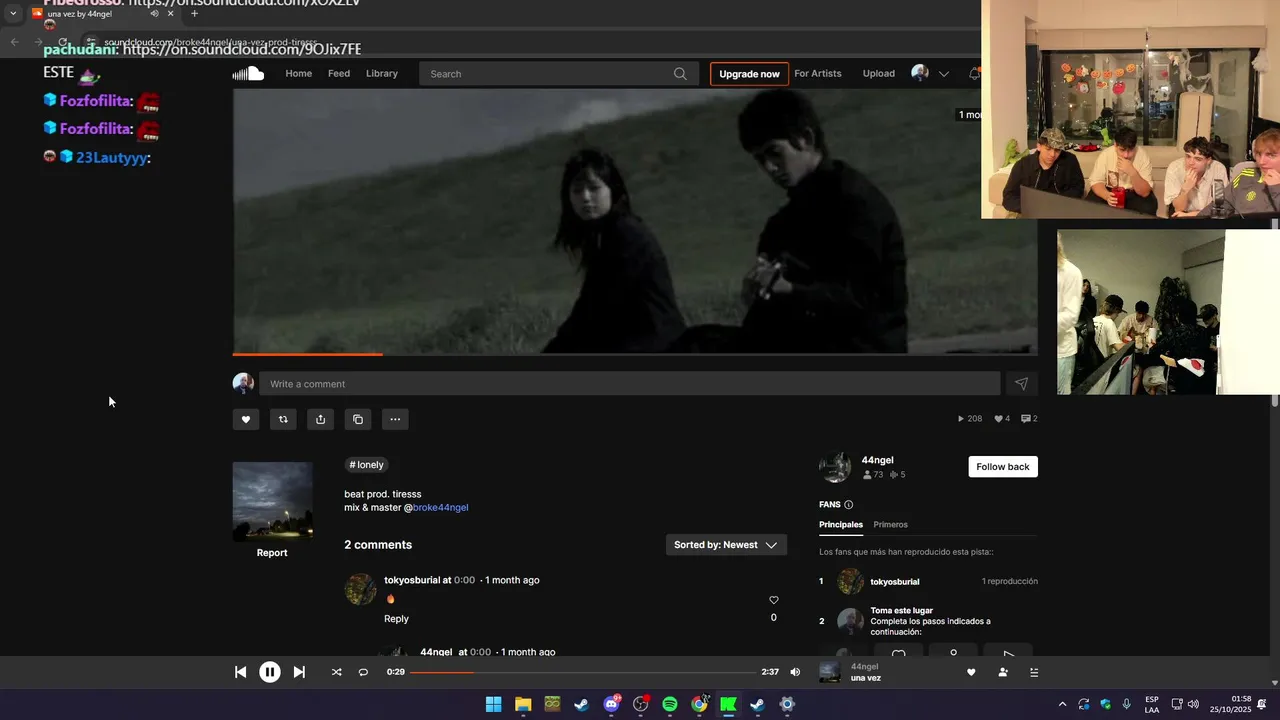Jump to 0:00 timestamp in tokyosburial comment
1280x720 pixels.
464,580
